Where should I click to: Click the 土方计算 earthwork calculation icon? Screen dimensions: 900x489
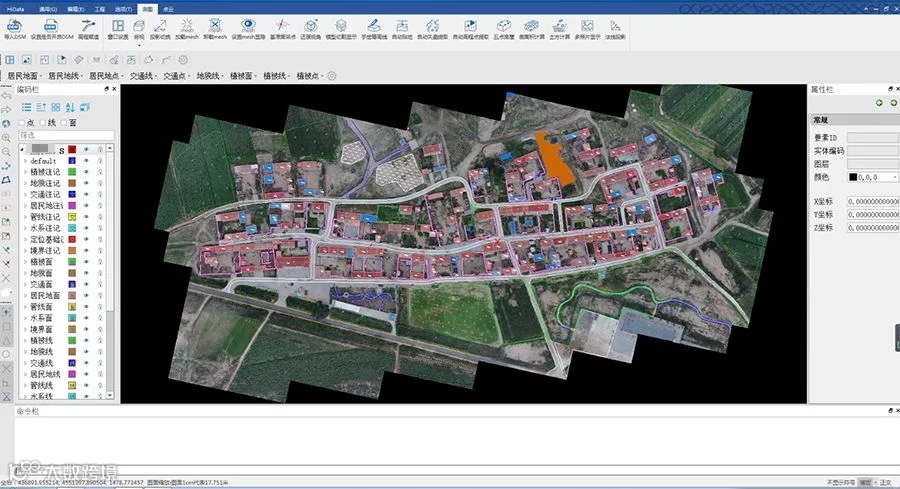click(x=558, y=27)
